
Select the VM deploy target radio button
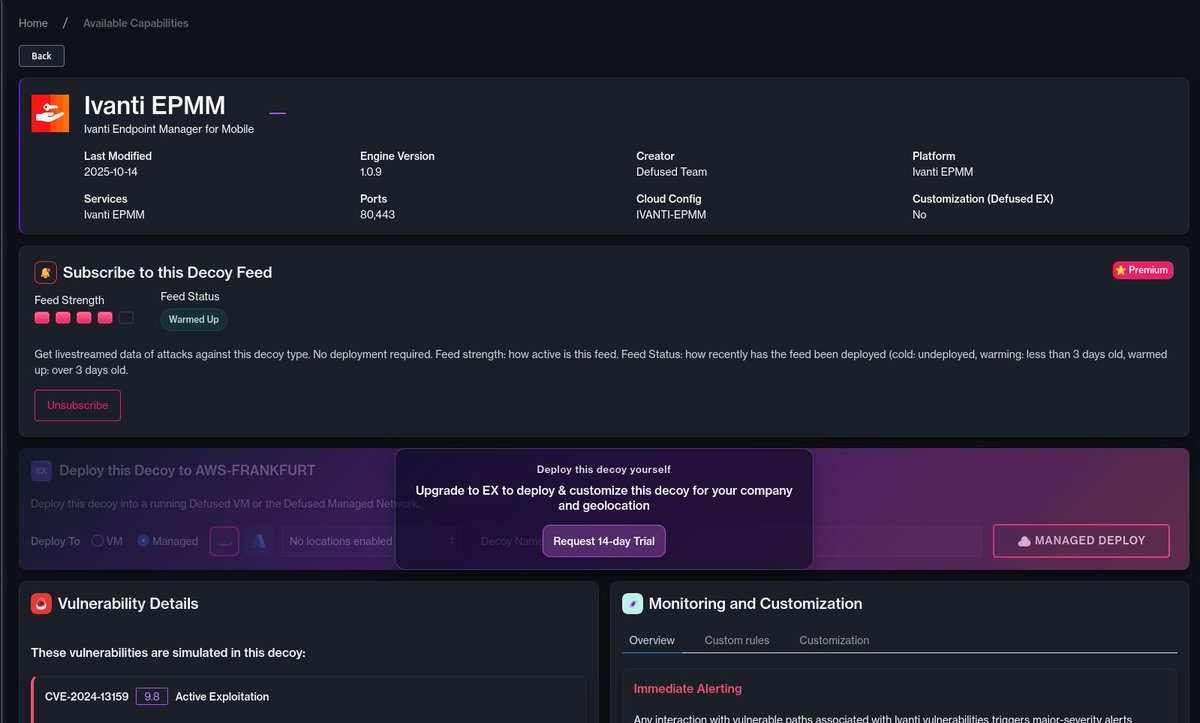(x=98, y=540)
